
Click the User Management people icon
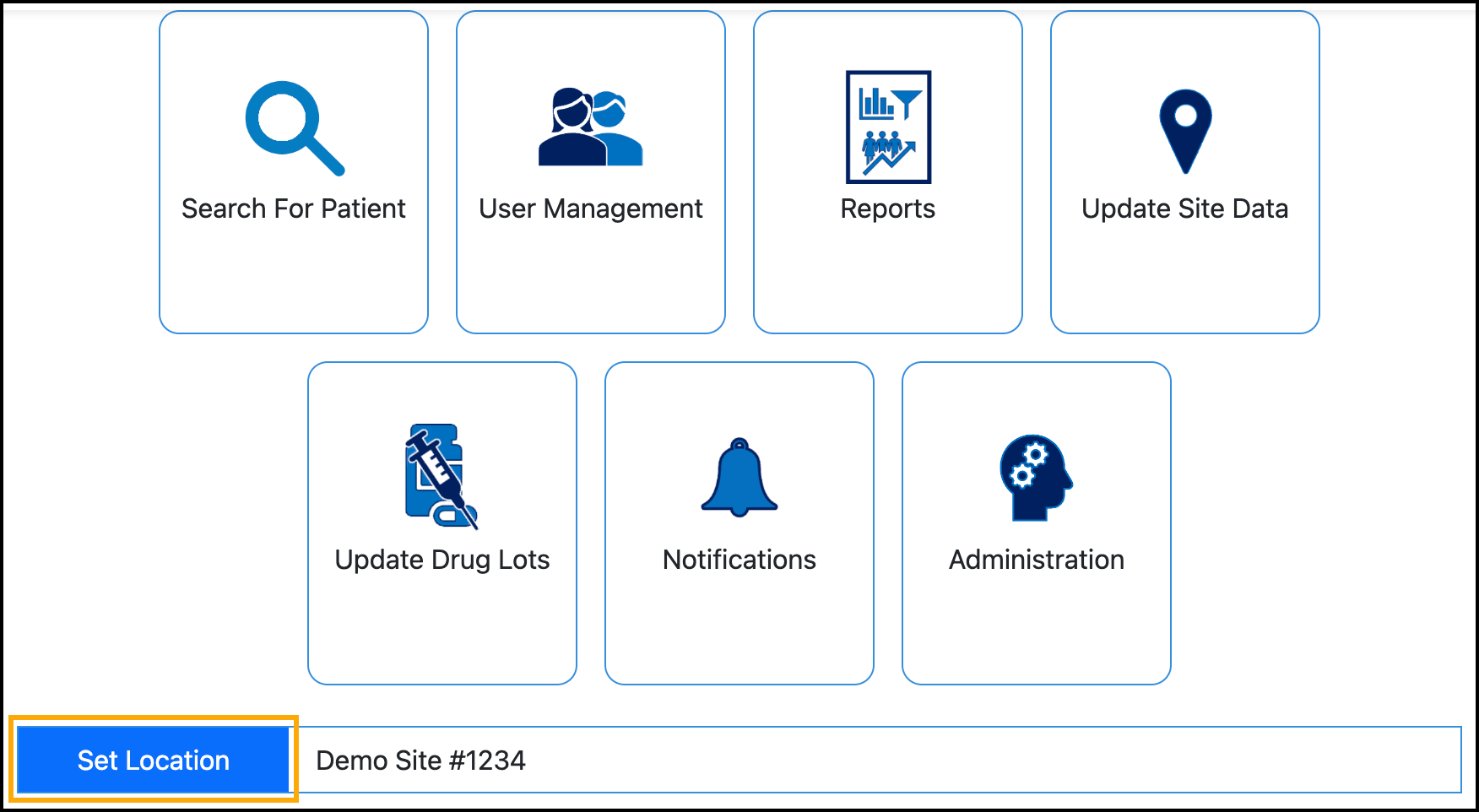(590, 127)
